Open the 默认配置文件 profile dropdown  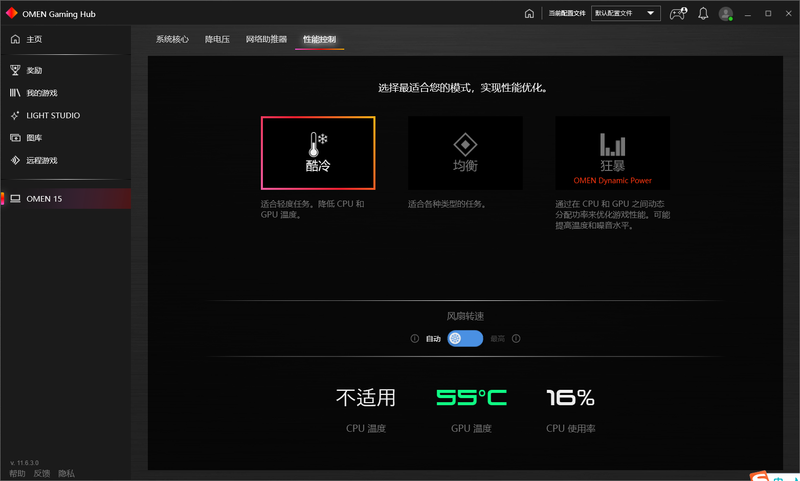click(x=626, y=14)
